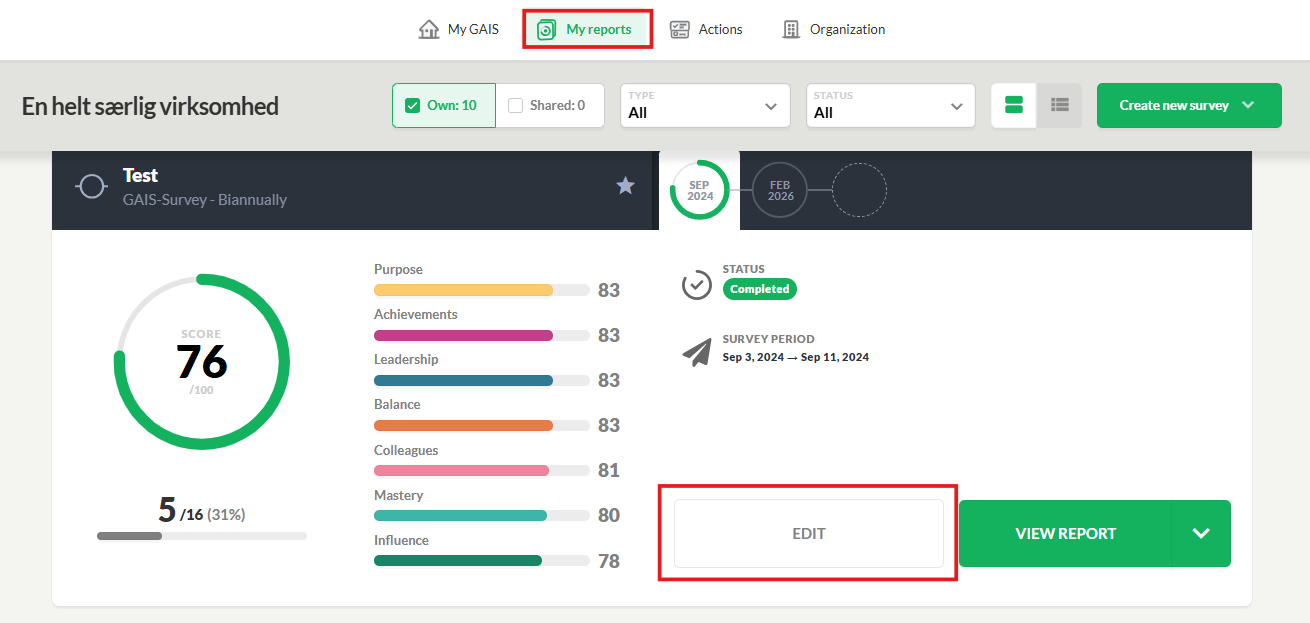Click the company name En helt særlig virksomhed
Image resolution: width=1310 pixels, height=623 pixels.
click(x=150, y=106)
